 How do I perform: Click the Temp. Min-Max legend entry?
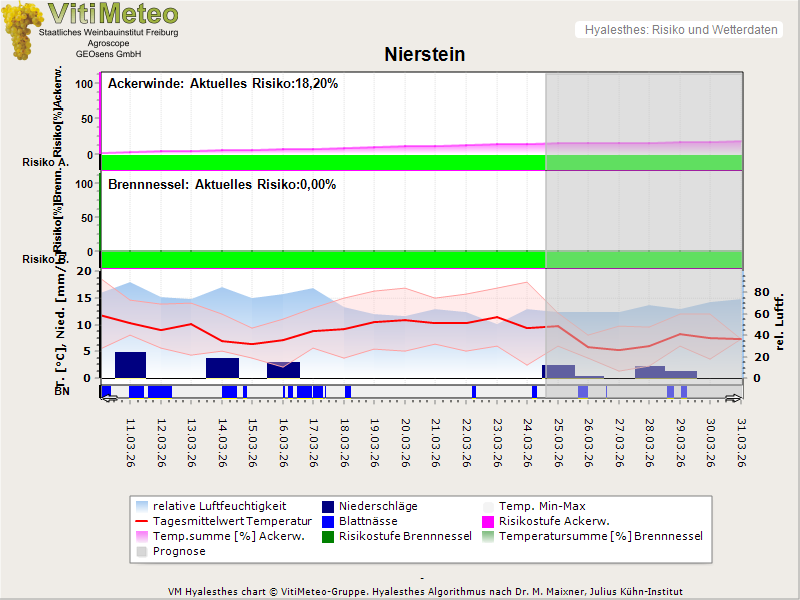click(538, 506)
